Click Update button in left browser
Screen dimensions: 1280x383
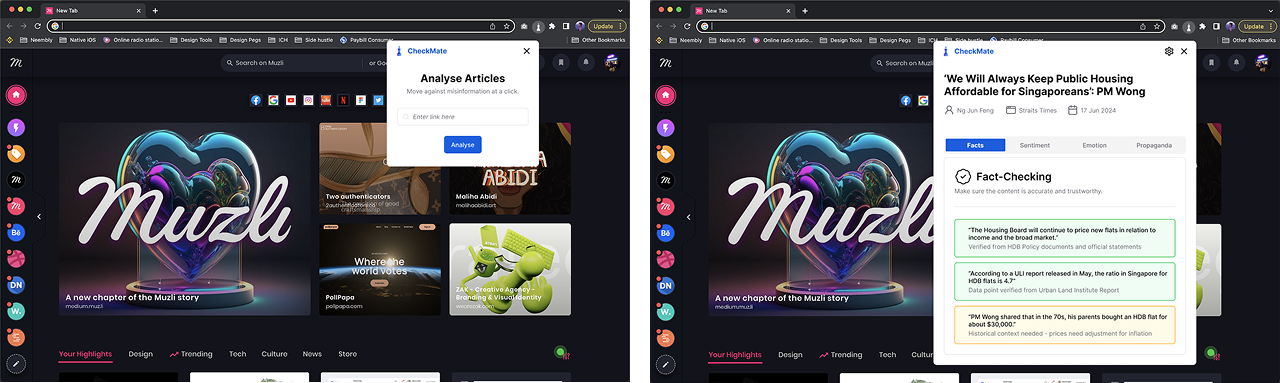606,26
